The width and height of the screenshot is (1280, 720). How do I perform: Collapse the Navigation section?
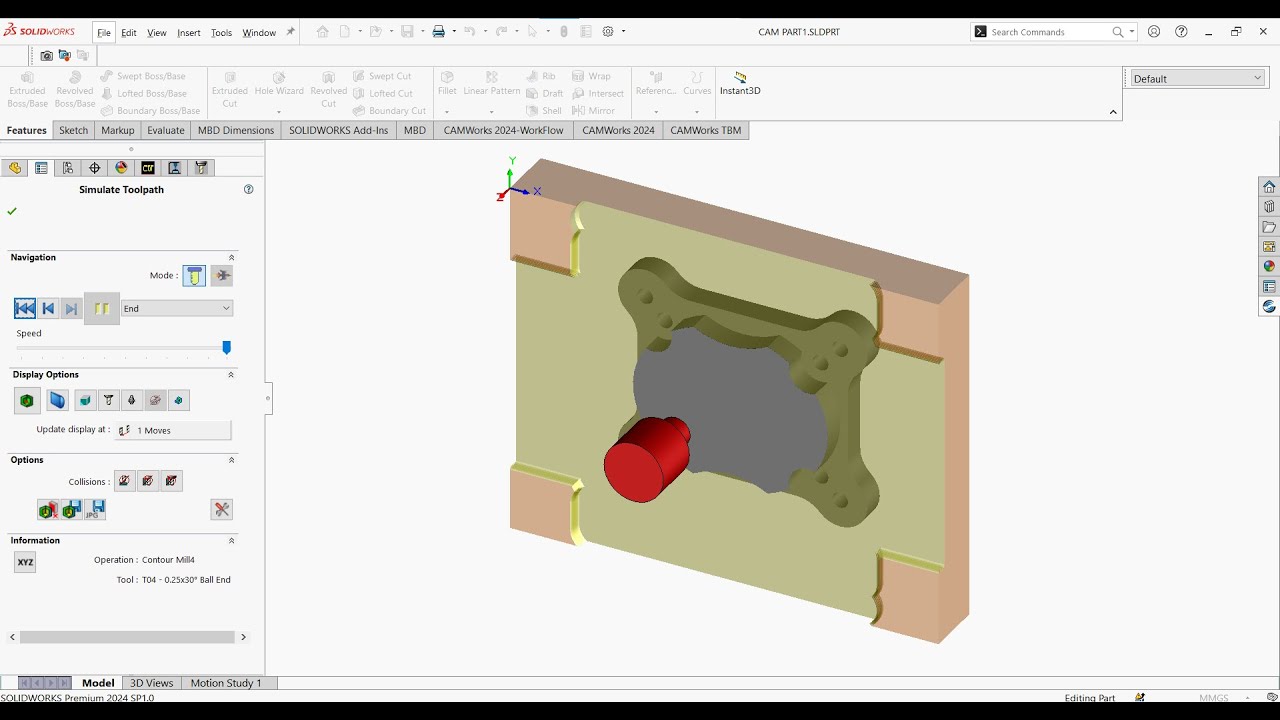point(232,258)
